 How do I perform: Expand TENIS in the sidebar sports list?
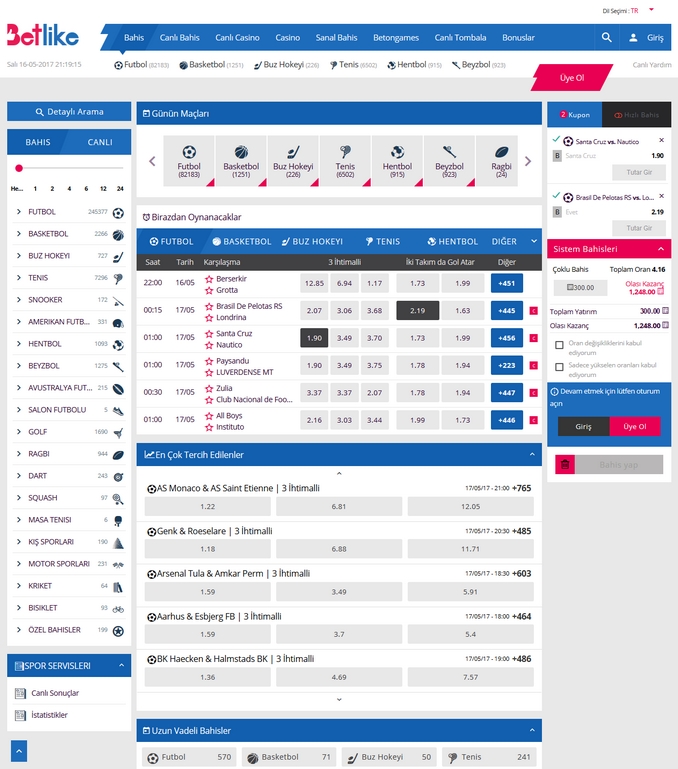(x=19, y=278)
